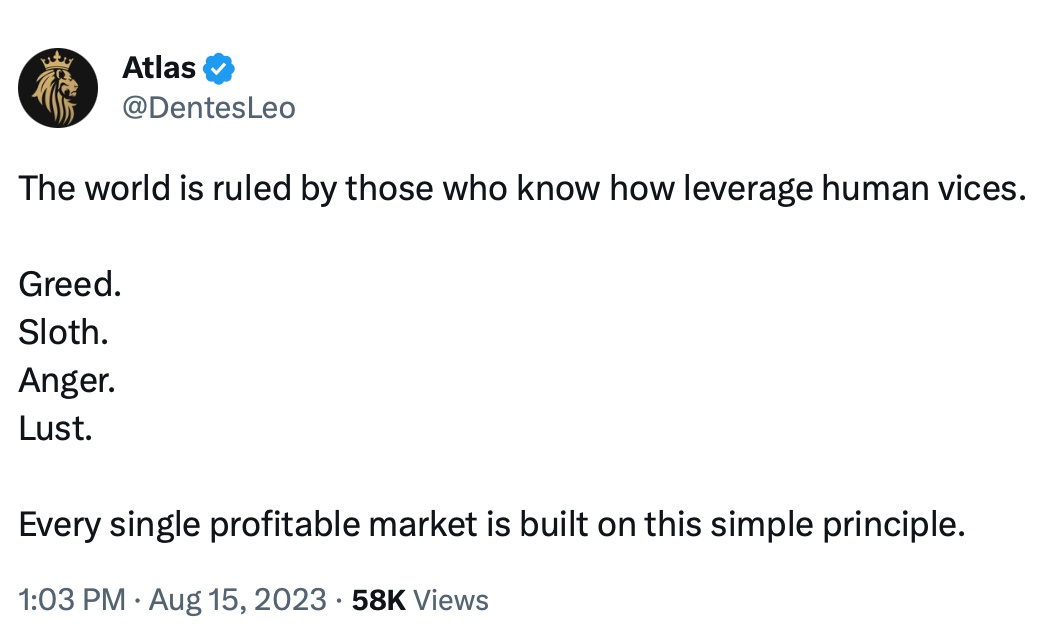Open the 1:03 PM timestamp link

72,600
